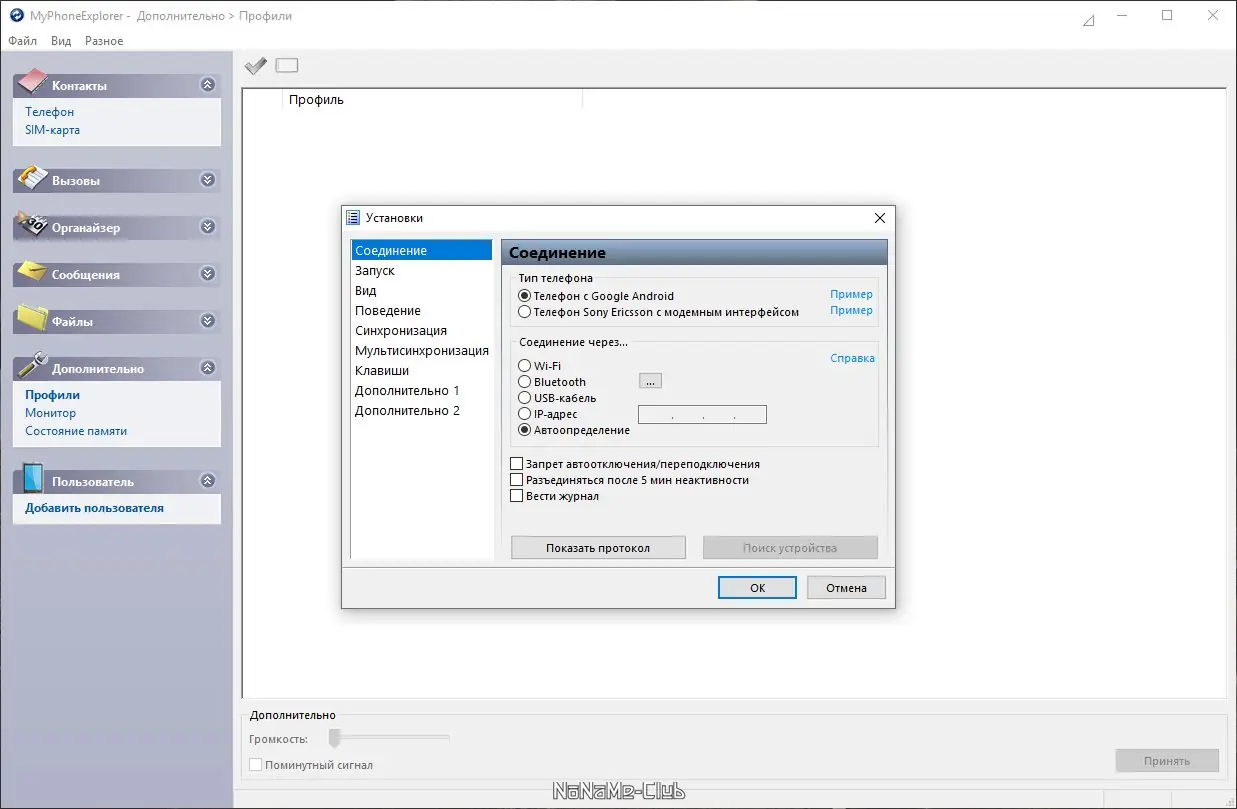Select Автоопределение radio button
This screenshot has height=809, width=1237.
[x=524, y=430]
